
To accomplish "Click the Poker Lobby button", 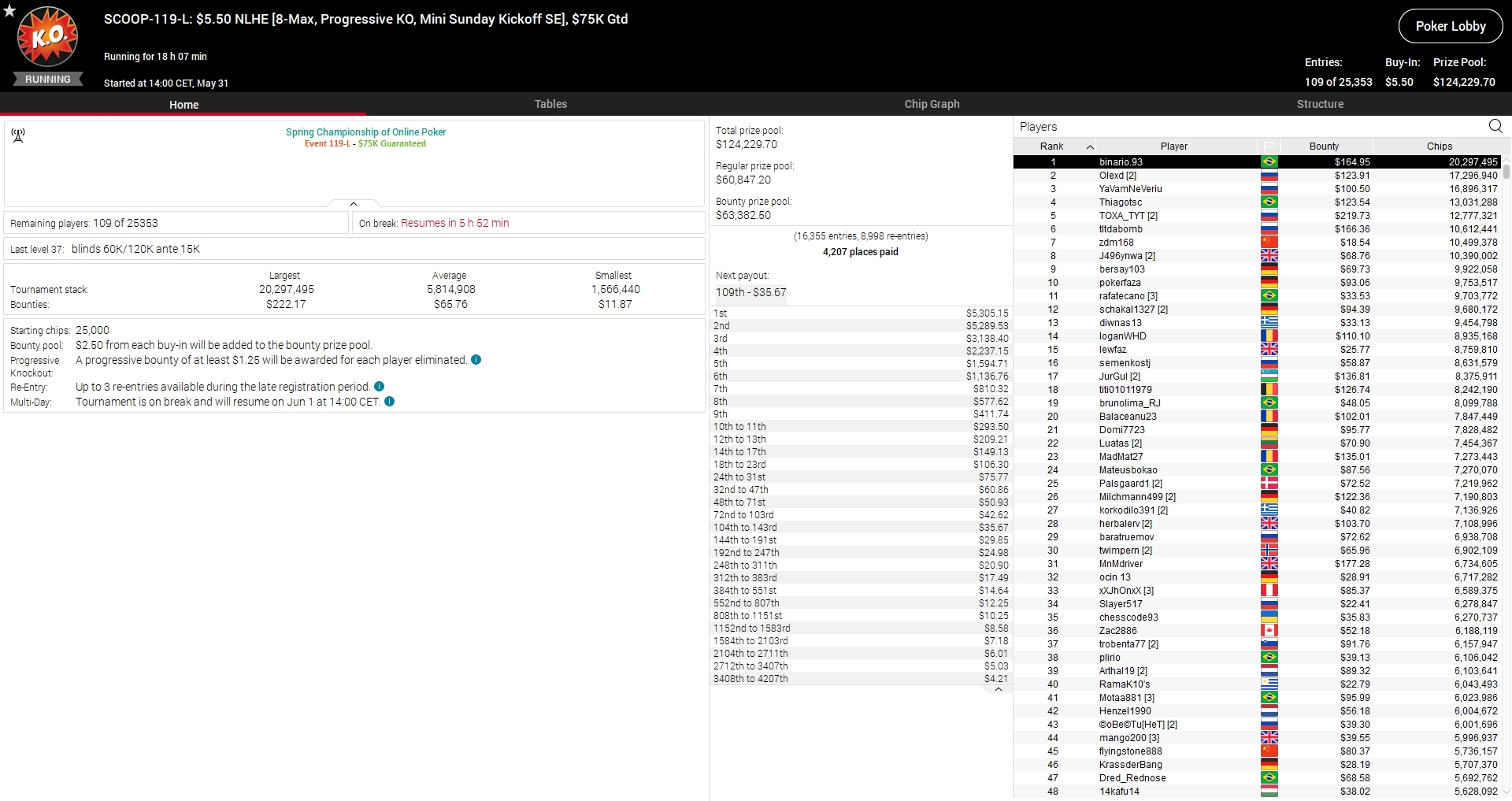I will pos(1451,26).
